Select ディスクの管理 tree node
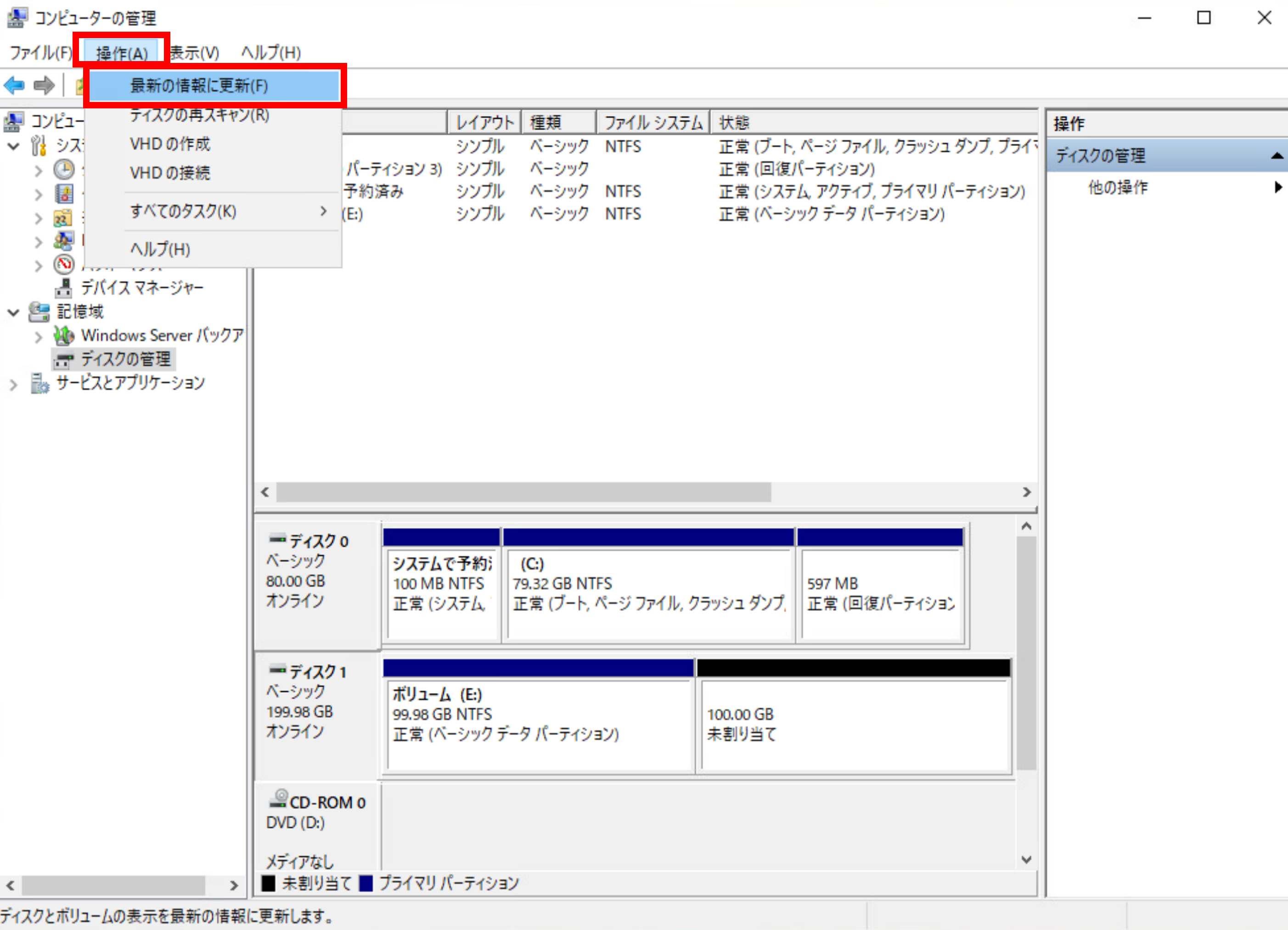 [x=125, y=359]
